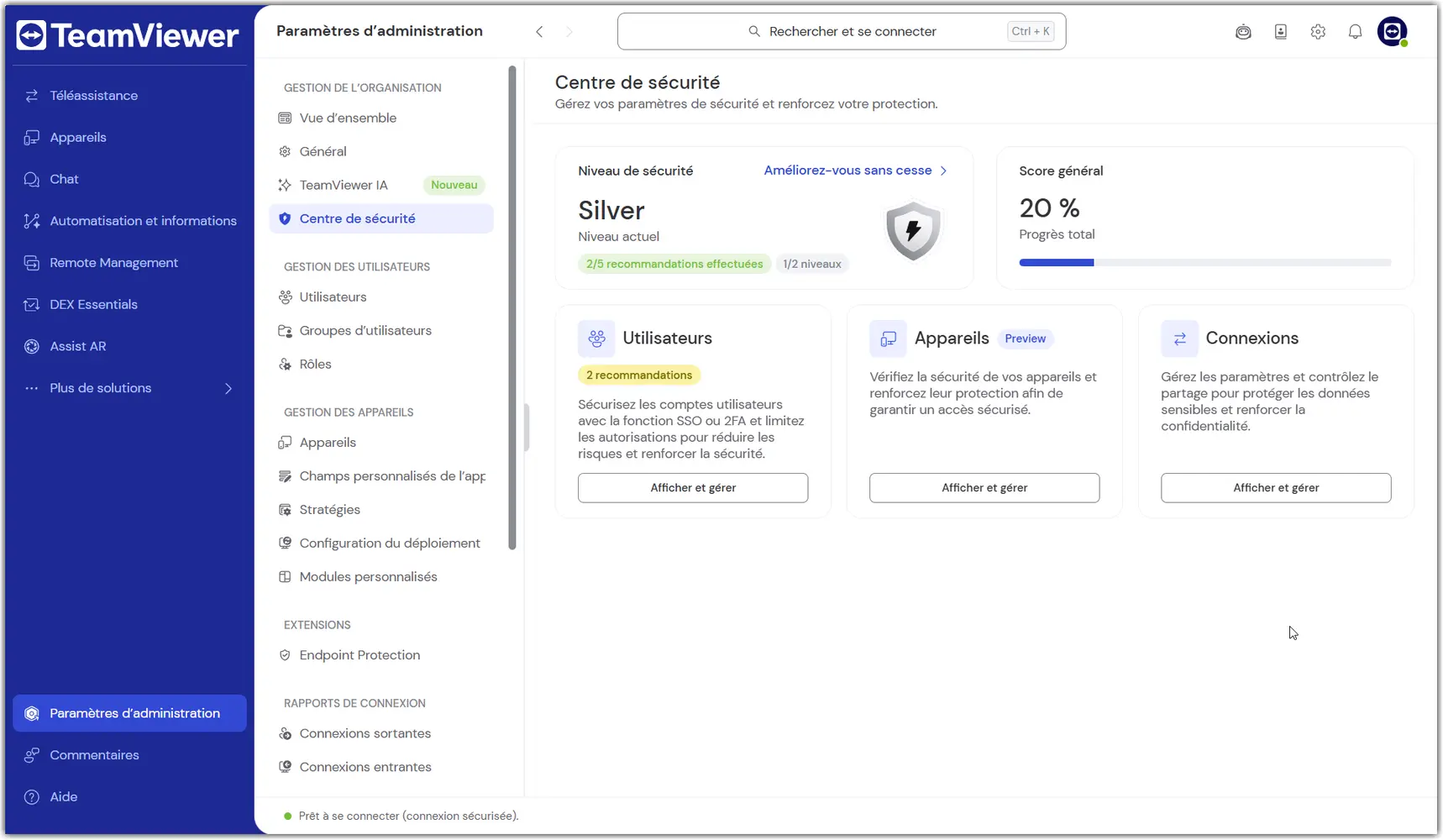Click the silver shield badge icon

(x=913, y=230)
